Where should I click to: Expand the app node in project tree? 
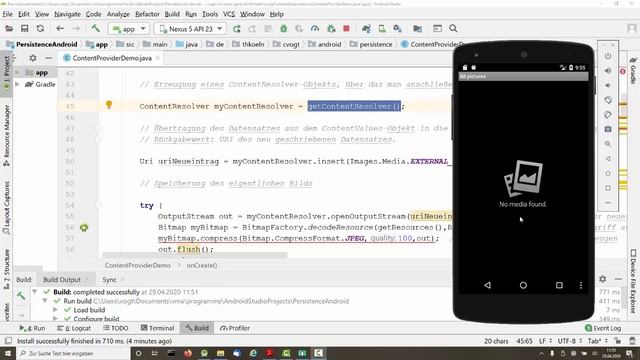17,73
